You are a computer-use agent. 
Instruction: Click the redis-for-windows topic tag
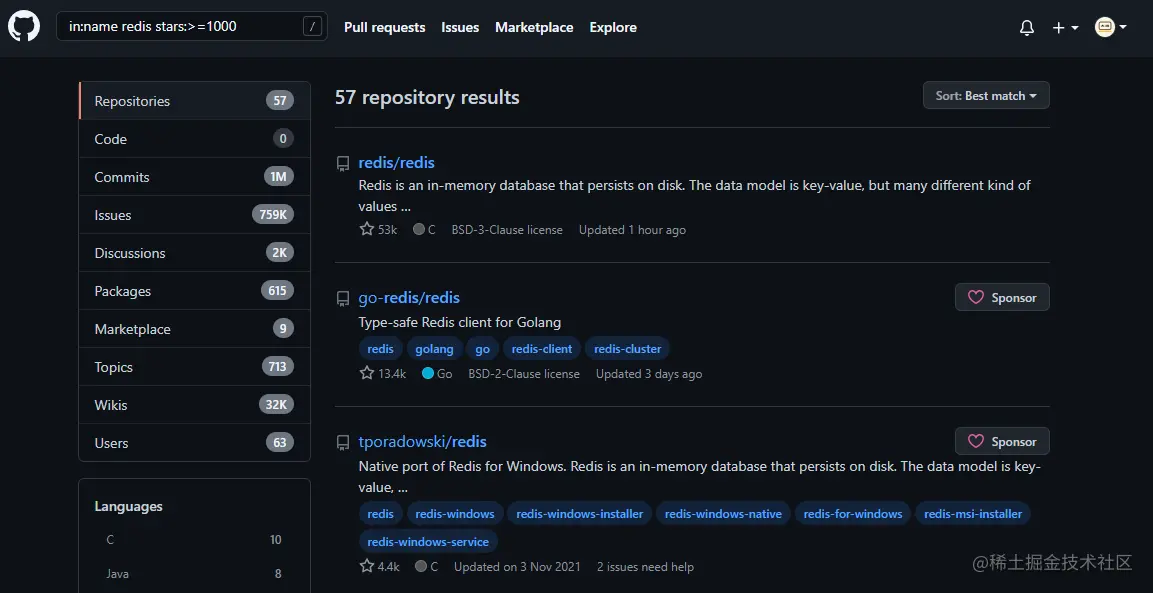(x=853, y=514)
